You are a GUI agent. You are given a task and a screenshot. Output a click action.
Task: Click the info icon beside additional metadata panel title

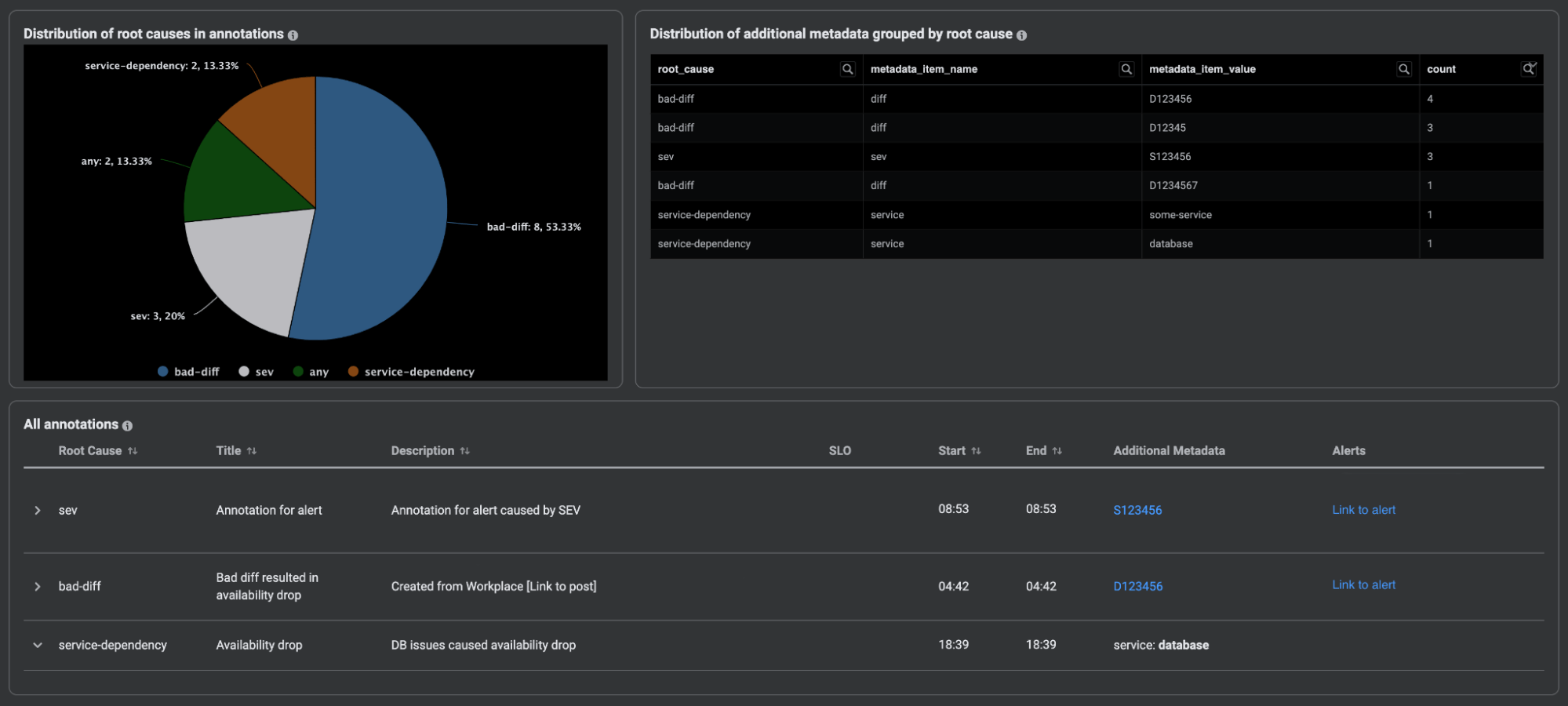1020,35
